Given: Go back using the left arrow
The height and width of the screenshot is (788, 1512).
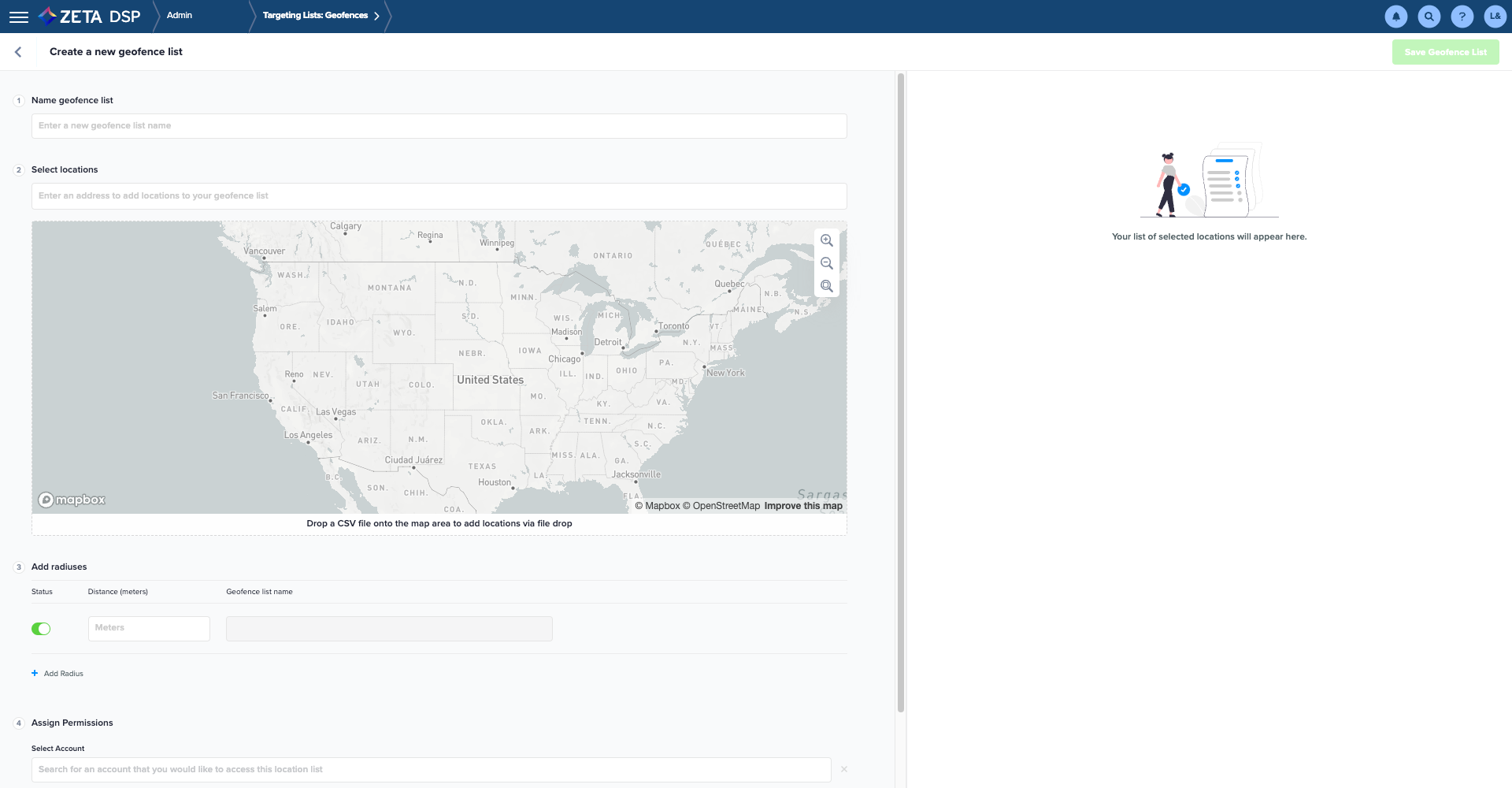Looking at the screenshot, I should coord(18,52).
